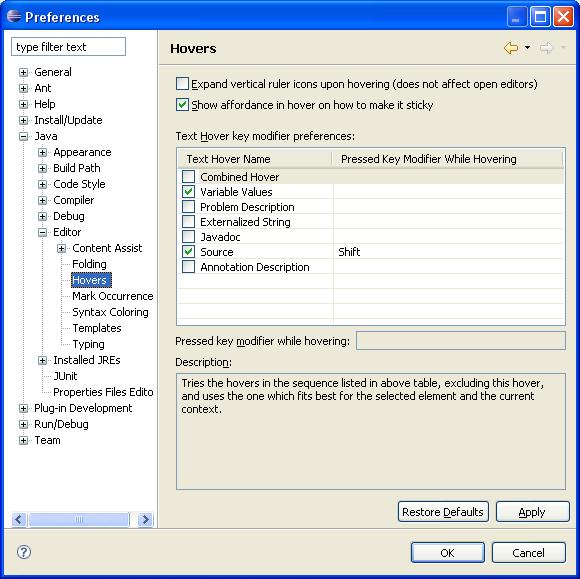Image resolution: width=580 pixels, height=579 pixels.
Task: Select the Editor tree item label
Action: point(67,232)
